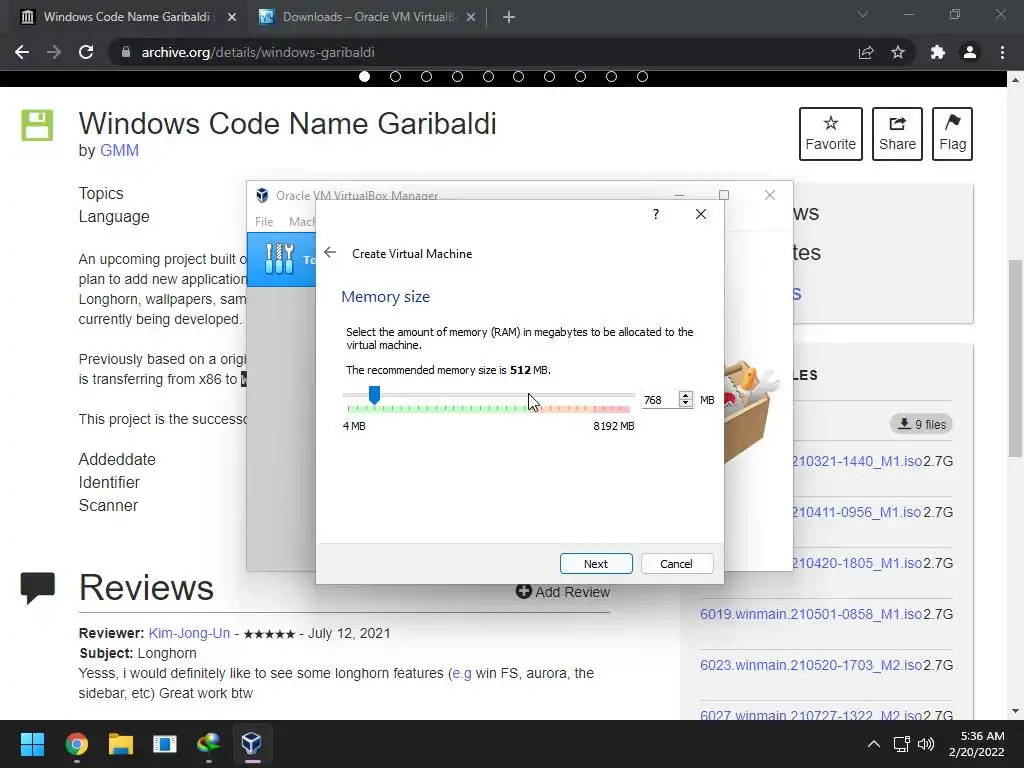Open File Explorer from the taskbar
1024x768 pixels.
point(121,744)
